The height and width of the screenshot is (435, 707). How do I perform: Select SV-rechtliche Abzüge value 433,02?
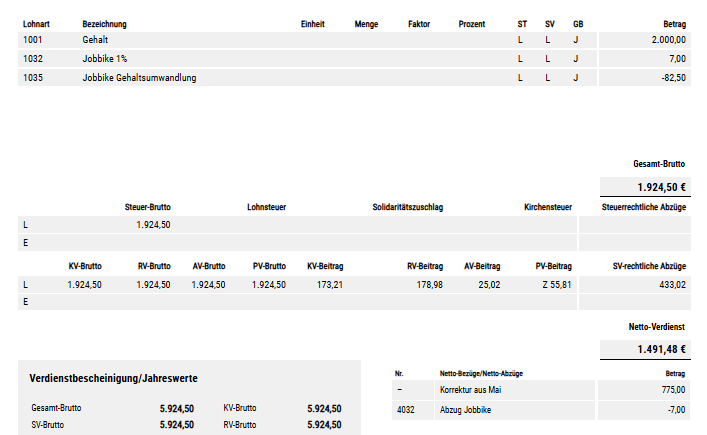click(x=669, y=285)
